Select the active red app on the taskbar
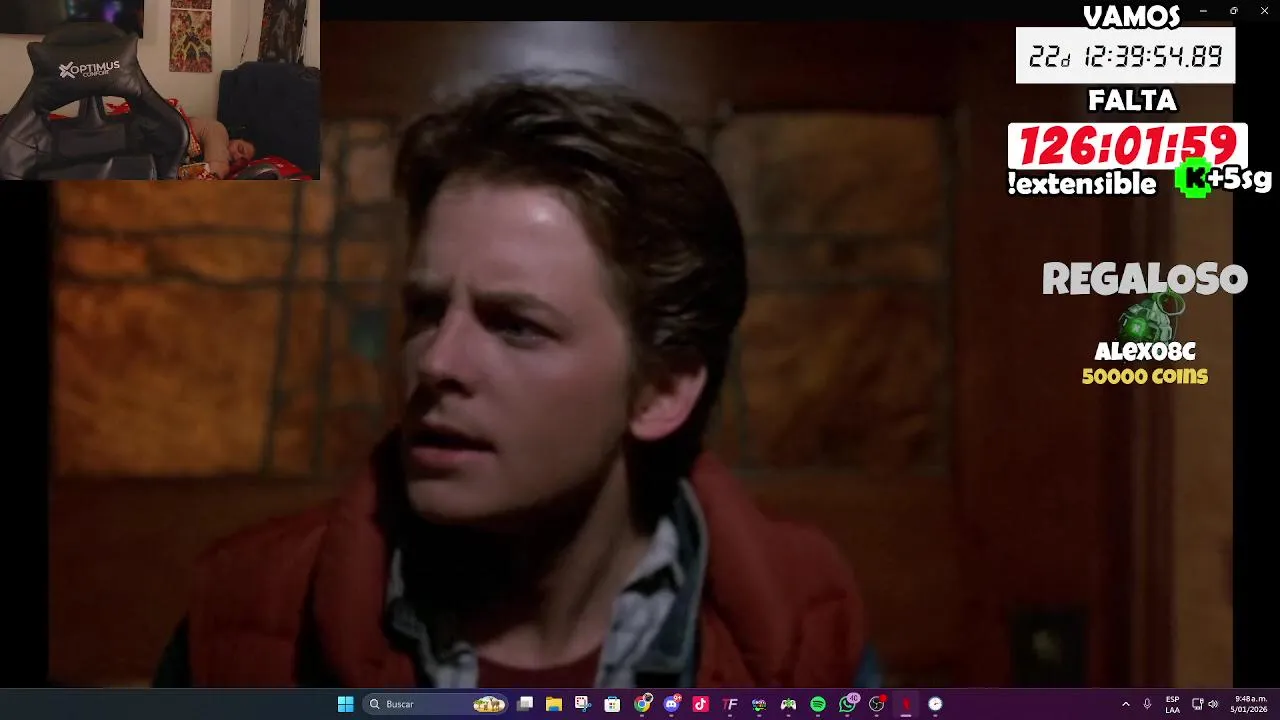The height and width of the screenshot is (720, 1280). tap(906, 704)
